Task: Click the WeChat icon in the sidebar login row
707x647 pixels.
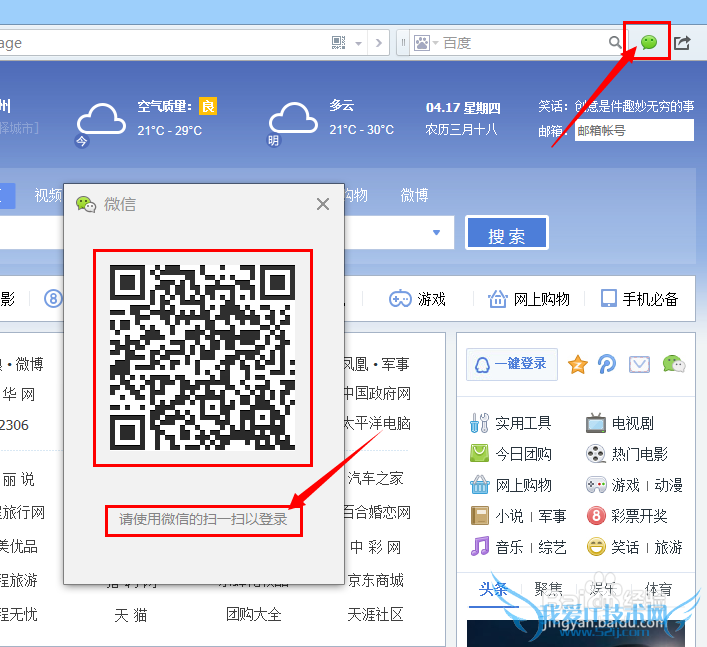Action: click(674, 364)
